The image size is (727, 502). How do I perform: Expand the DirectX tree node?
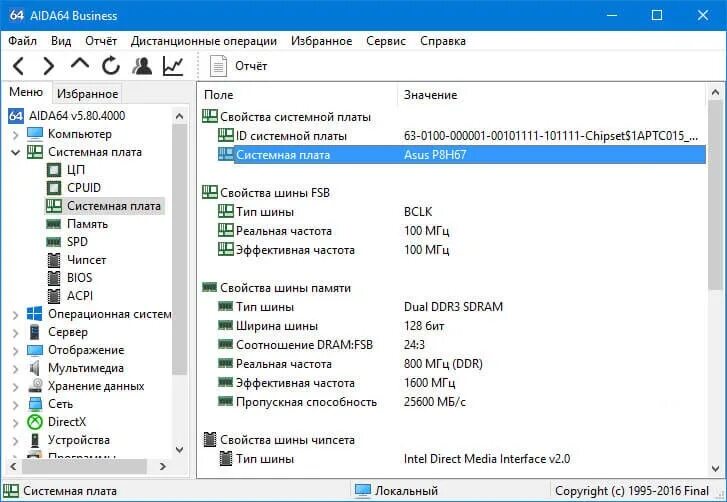16,423
